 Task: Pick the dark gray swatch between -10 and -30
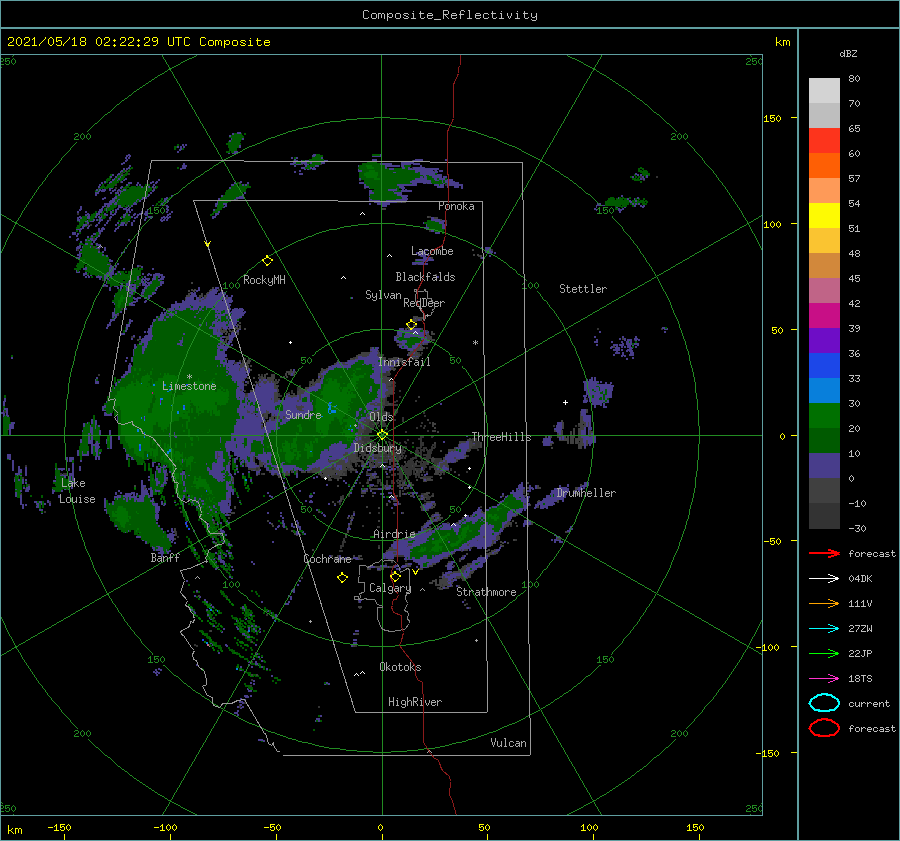click(824, 516)
